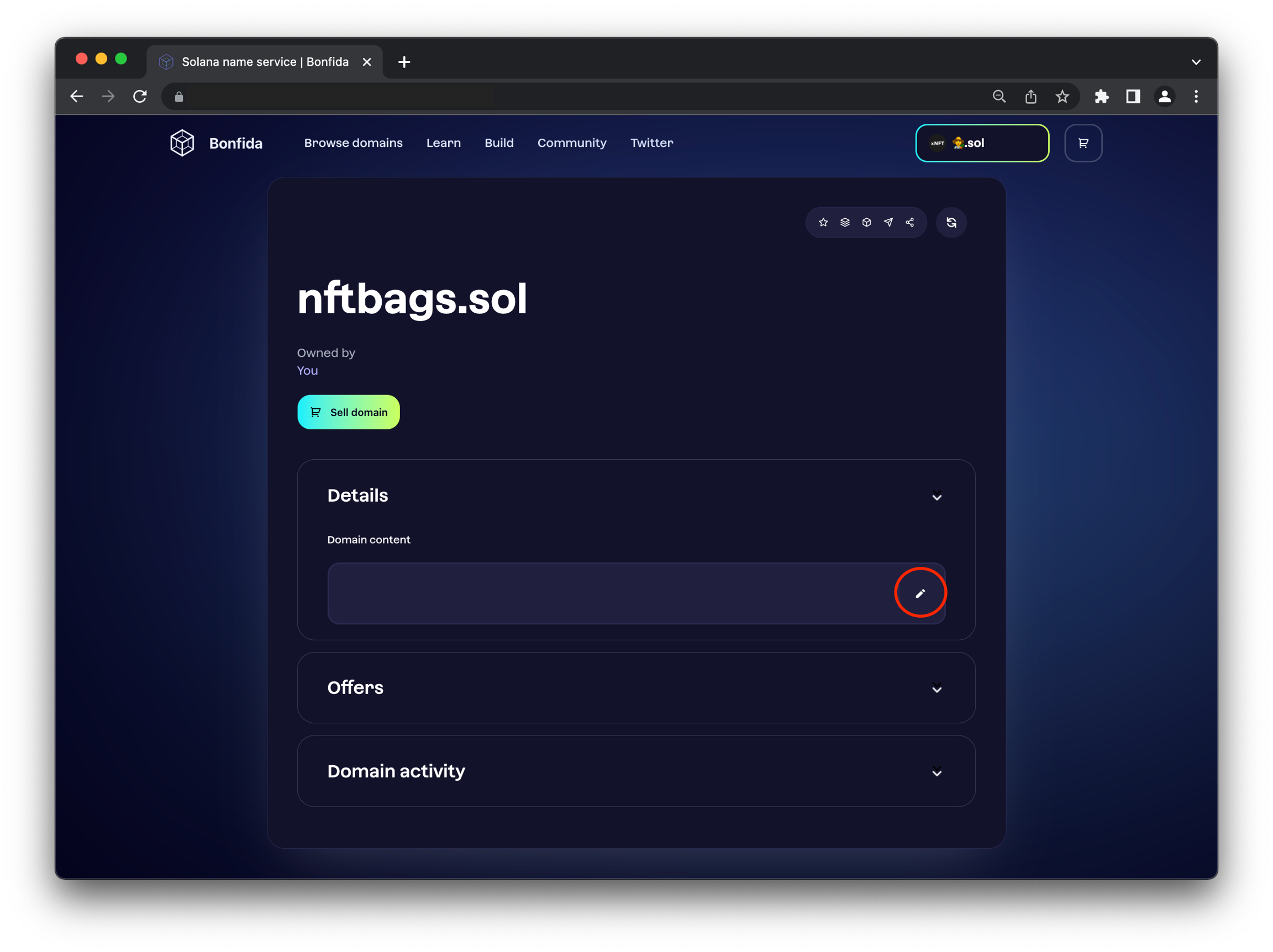Image resolution: width=1273 pixels, height=952 pixels.
Task: Go to Community nav item
Action: pos(571,143)
